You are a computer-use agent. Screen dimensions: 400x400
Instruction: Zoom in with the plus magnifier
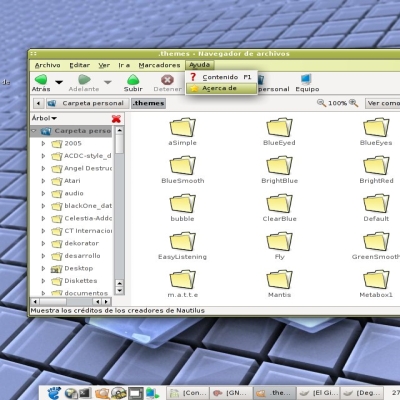pyautogui.click(x=353, y=103)
